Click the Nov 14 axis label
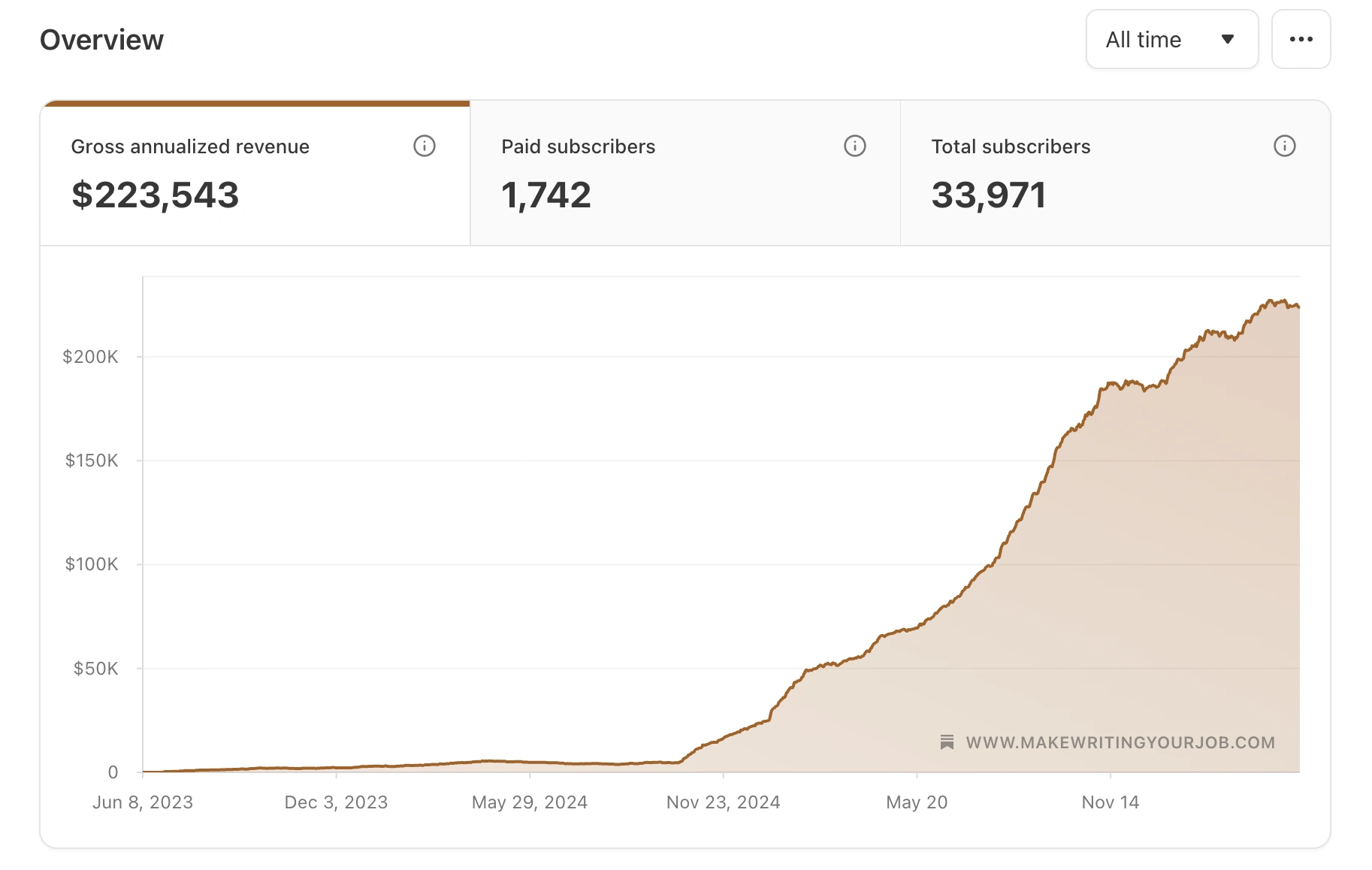Viewport: 1372px width, 870px height. coord(1111,802)
